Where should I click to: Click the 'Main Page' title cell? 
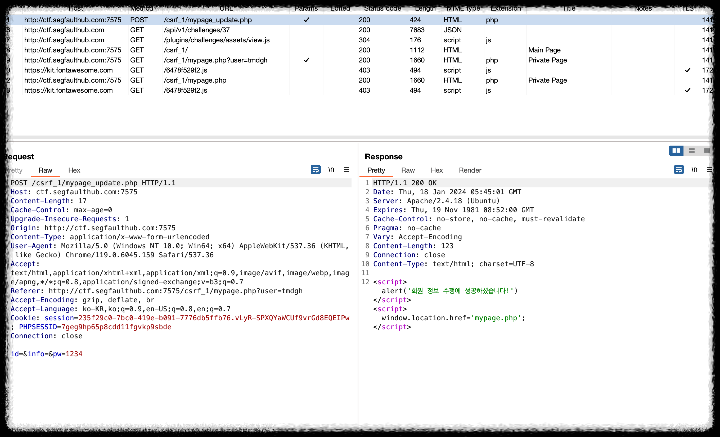point(545,50)
